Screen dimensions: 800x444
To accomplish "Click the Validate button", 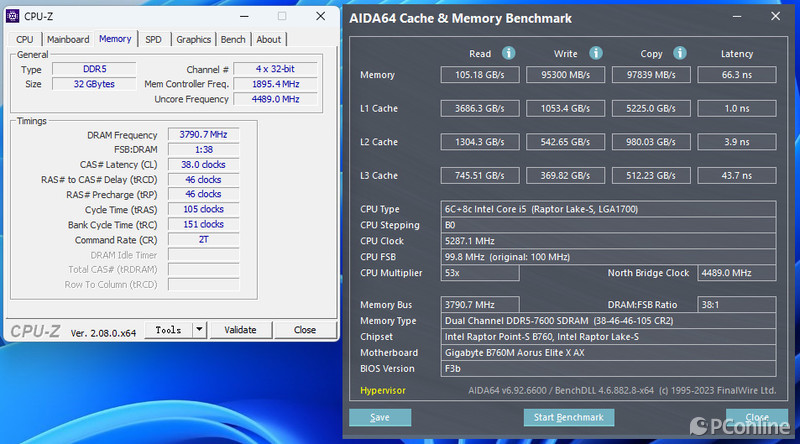I will coord(240,330).
